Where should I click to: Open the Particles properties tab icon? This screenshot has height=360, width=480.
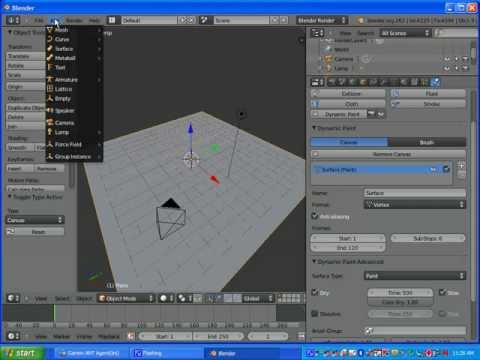point(425,82)
